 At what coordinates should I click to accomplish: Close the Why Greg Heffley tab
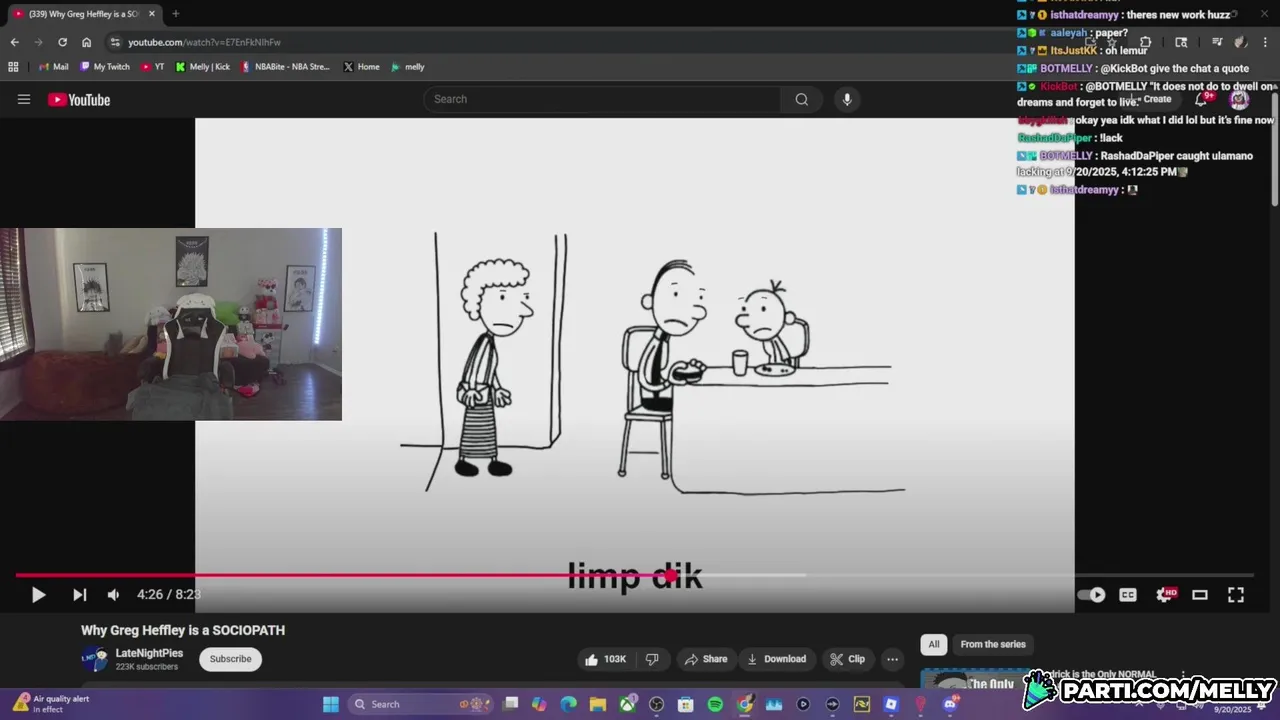[x=152, y=14]
